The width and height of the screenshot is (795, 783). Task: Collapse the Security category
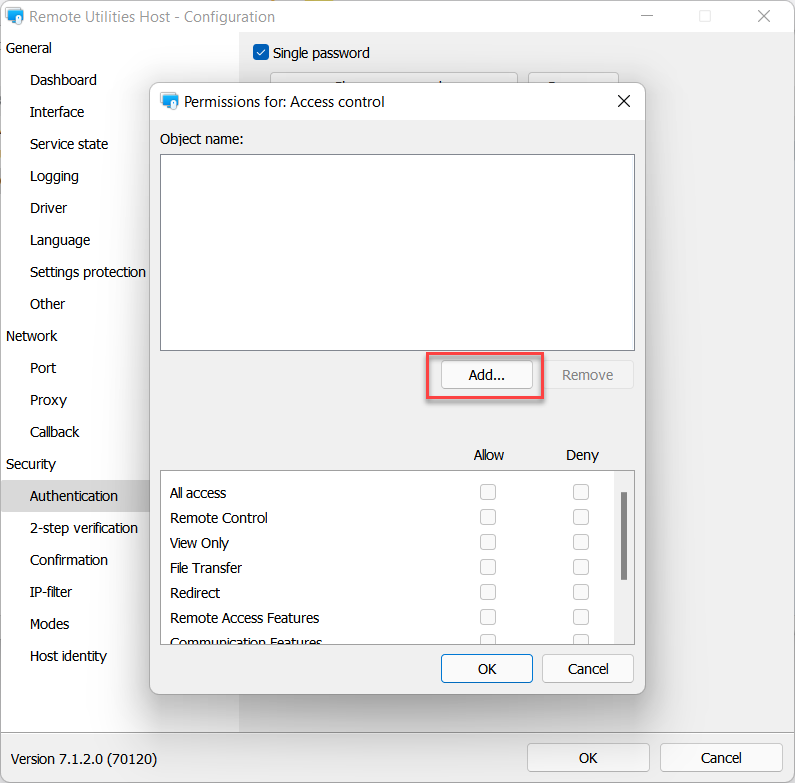click(31, 464)
